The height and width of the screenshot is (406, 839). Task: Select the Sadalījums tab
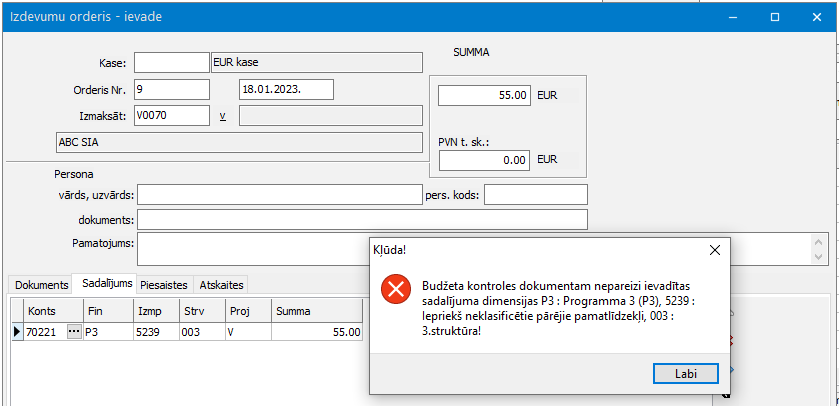pos(107,284)
